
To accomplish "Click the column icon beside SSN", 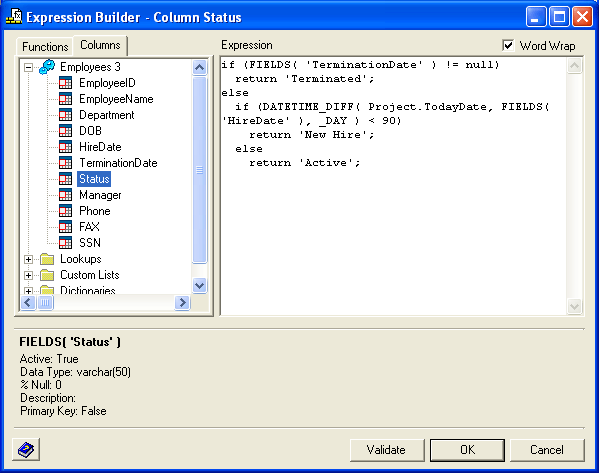I will coord(66,243).
